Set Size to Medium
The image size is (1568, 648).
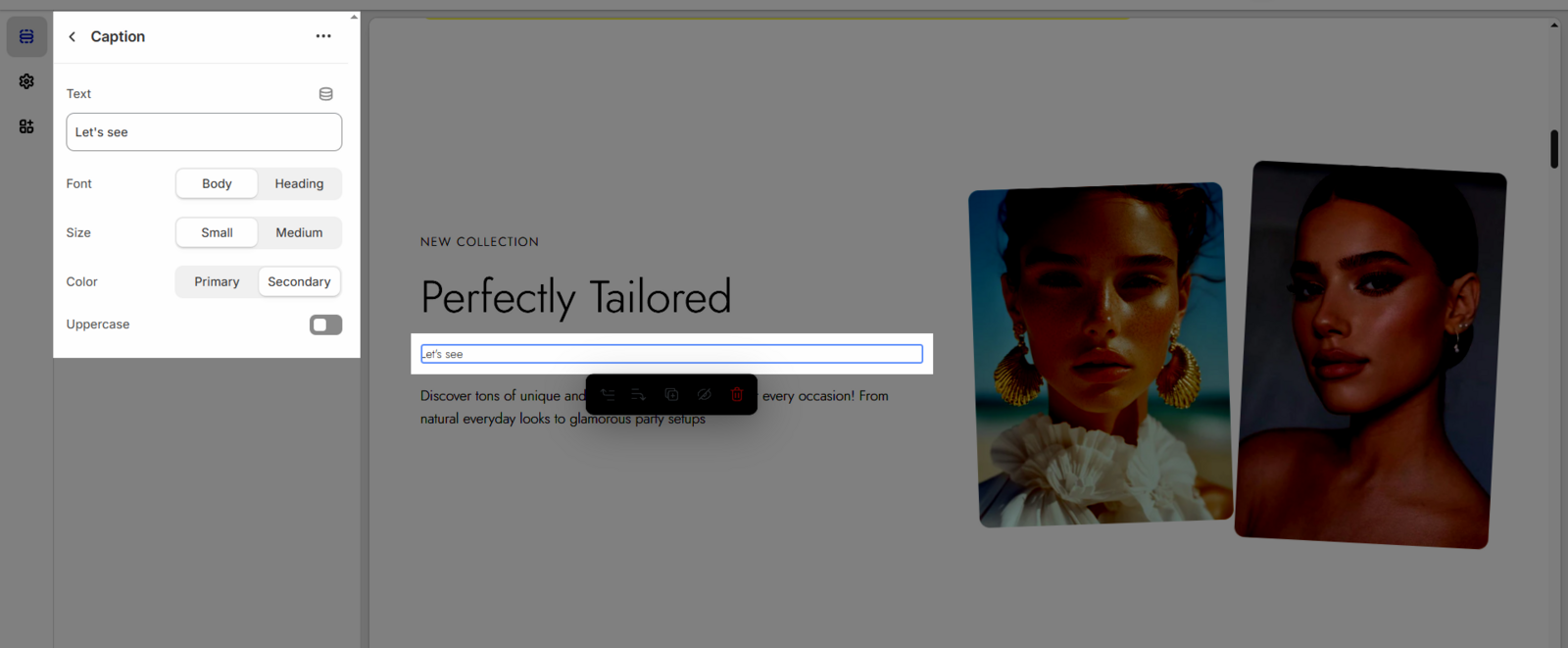click(x=299, y=233)
